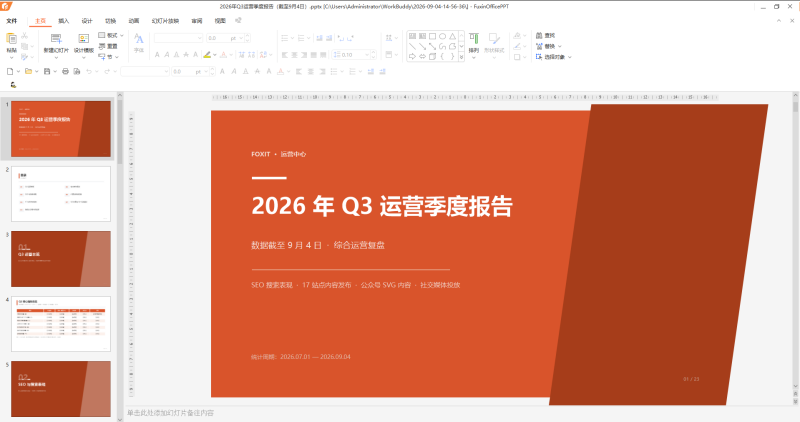Toggle Italic in the ribbon font group
800x422 pixels.
tap(166, 55)
